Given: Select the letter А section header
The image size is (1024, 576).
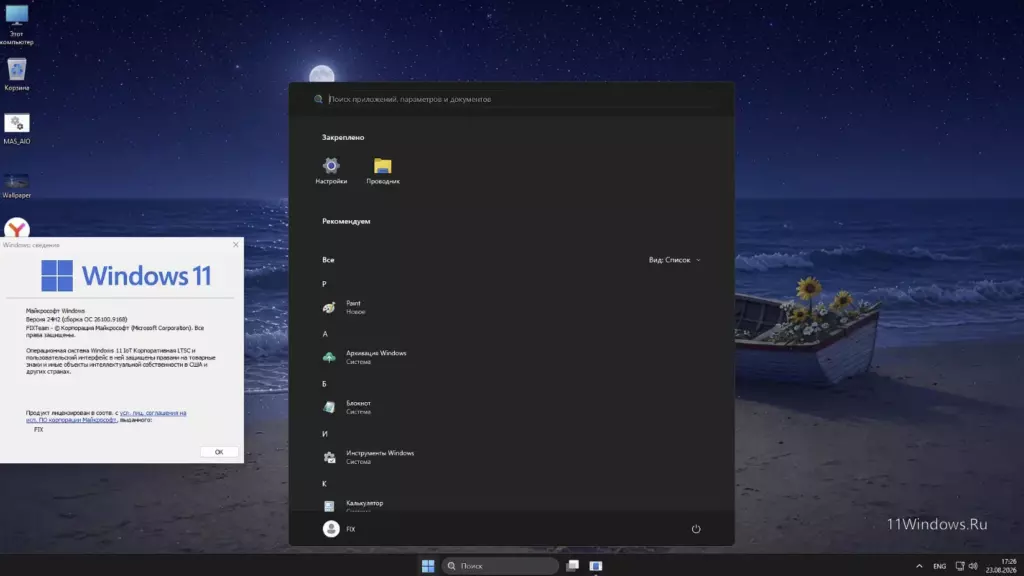Looking at the screenshot, I should pos(325,334).
